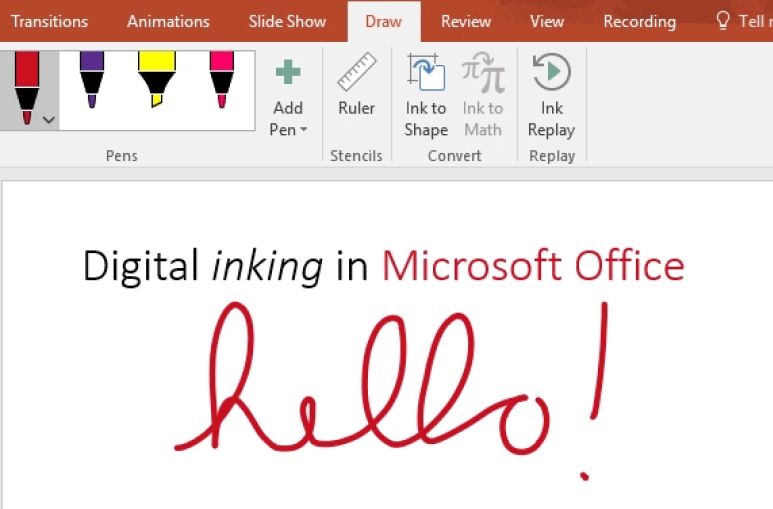The width and height of the screenshot is (773, 509).
Task: Convert ink with Ink to Shape
Action: tap(426, 95)
